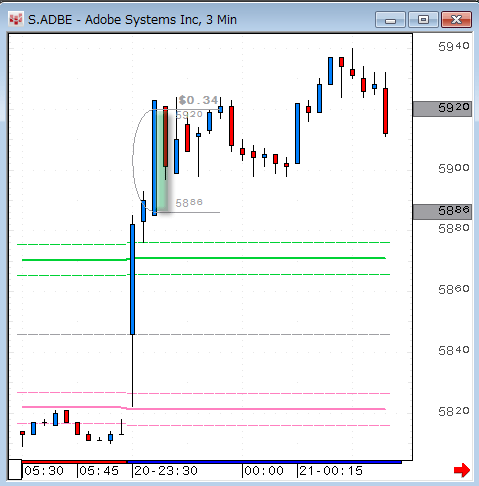Click the $0.34 measurement label

click(198, 100)
